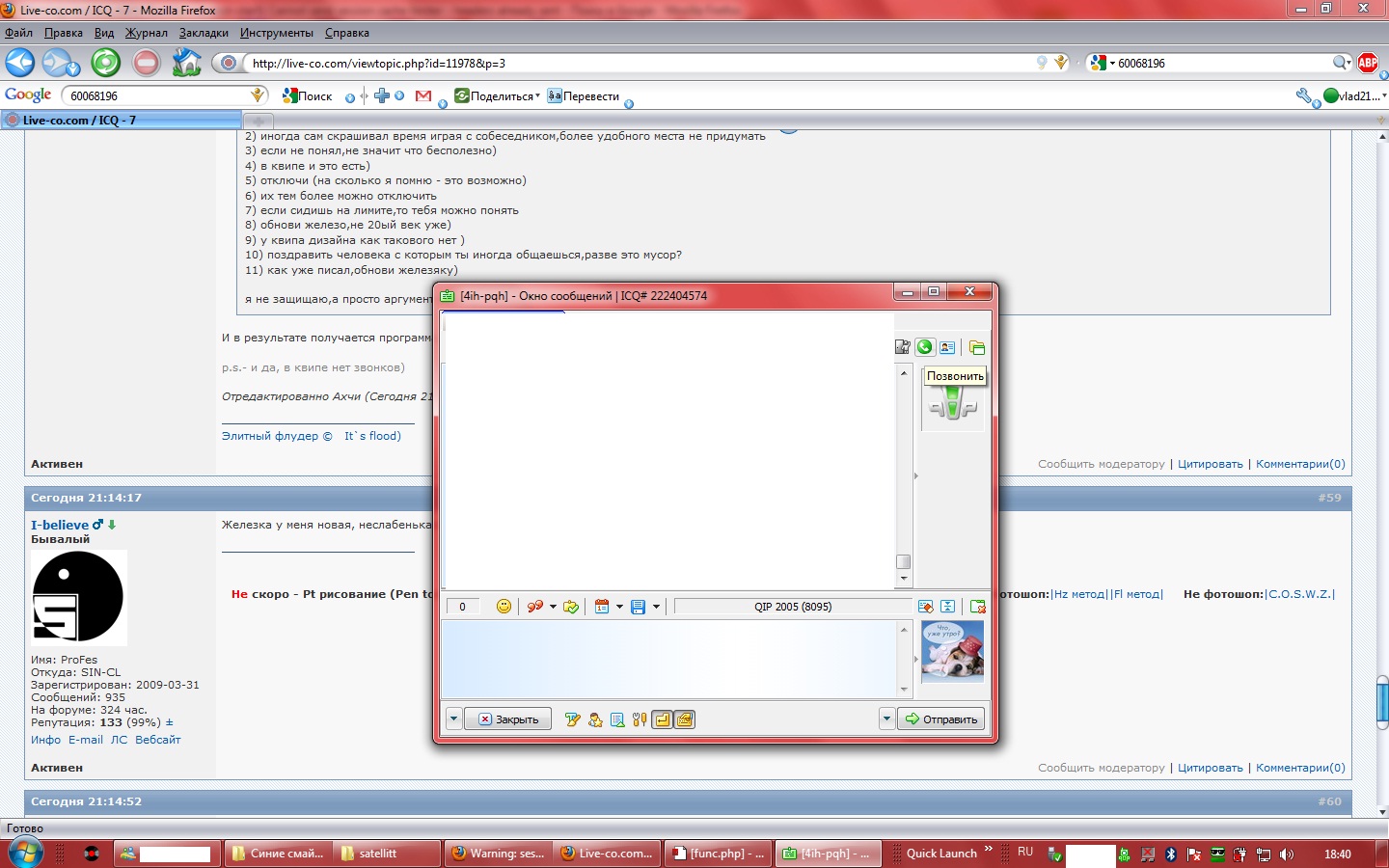Open the Закладки menu
1389x868 pixels.
click(x=204, y=33)
